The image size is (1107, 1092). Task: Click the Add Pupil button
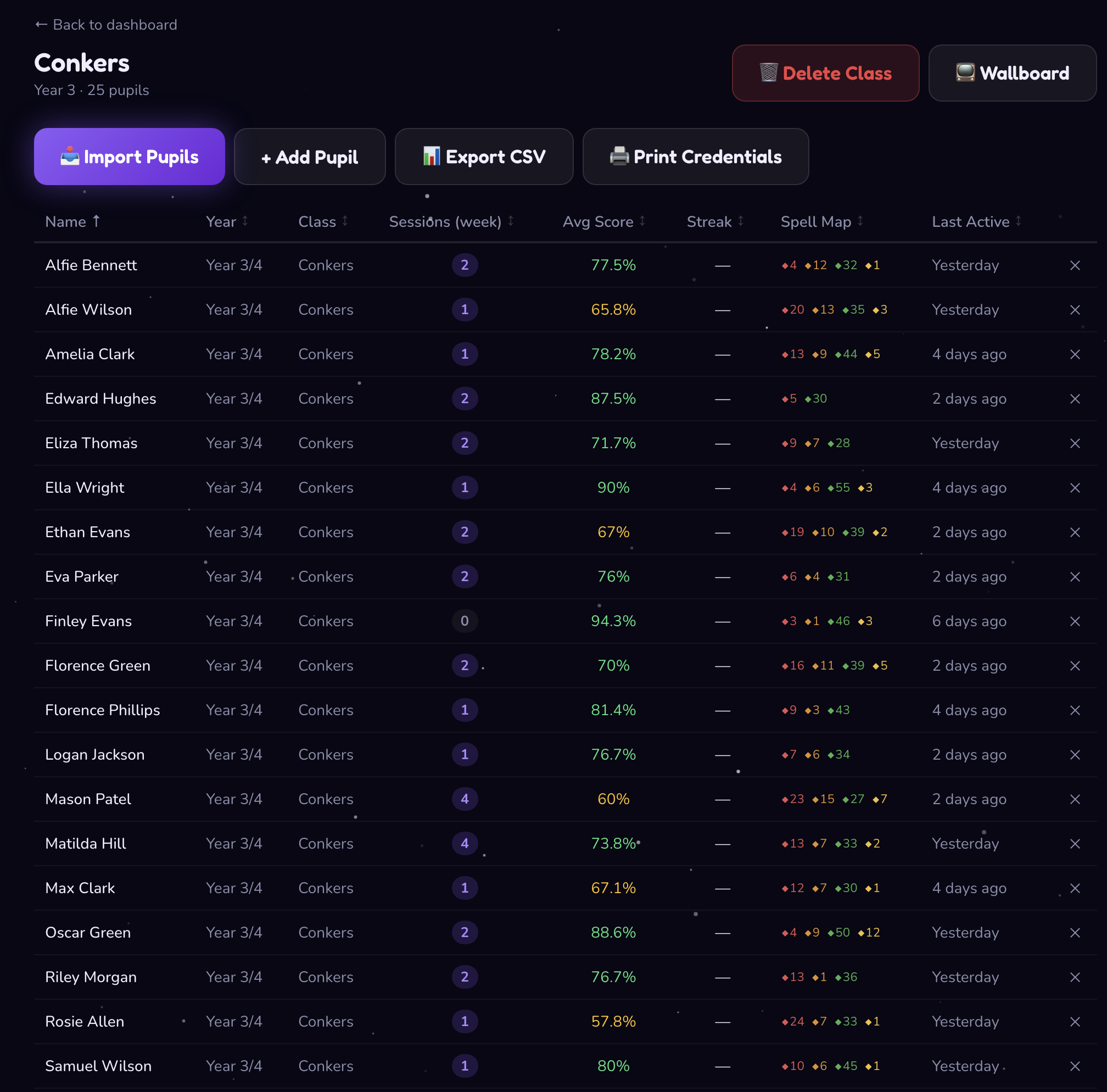309,157
